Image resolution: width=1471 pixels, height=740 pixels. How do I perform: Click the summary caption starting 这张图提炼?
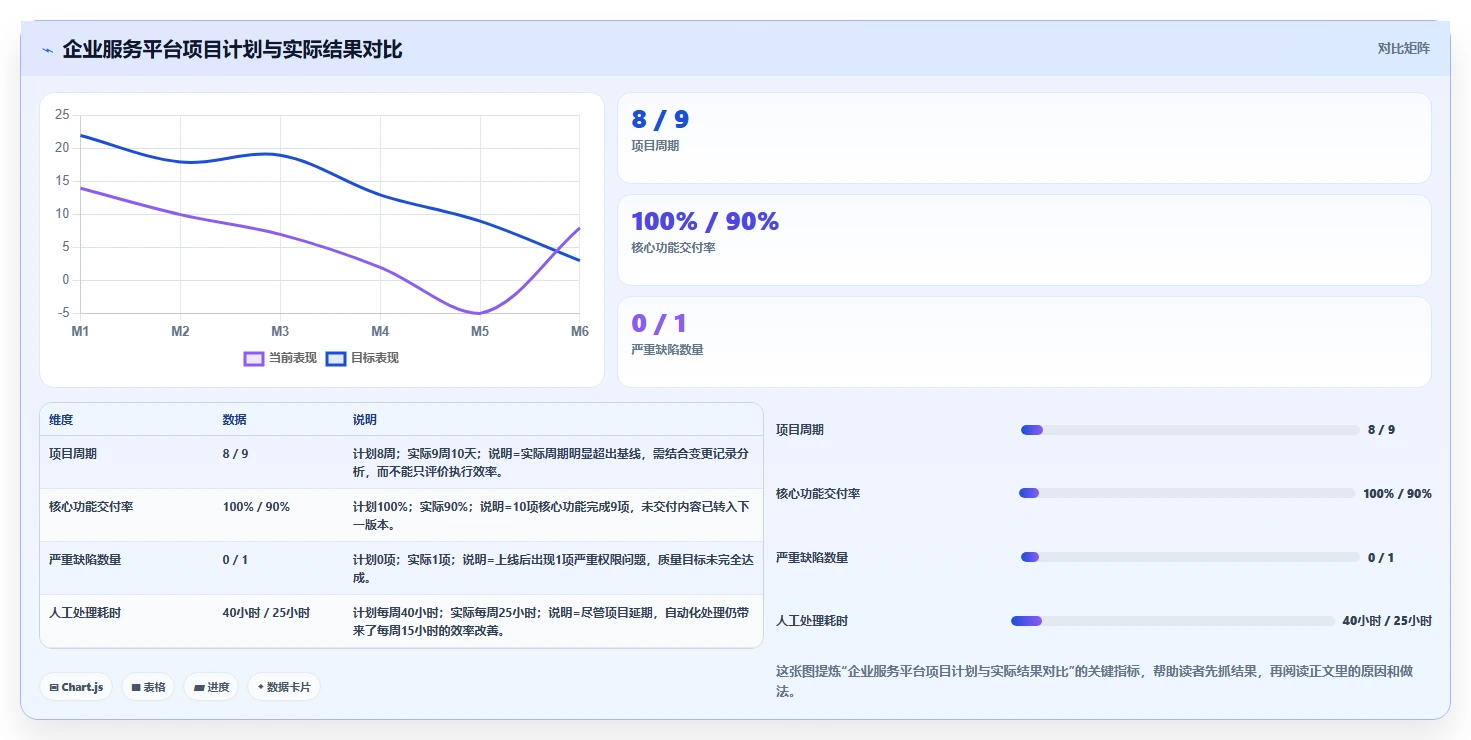point(1095,681)
